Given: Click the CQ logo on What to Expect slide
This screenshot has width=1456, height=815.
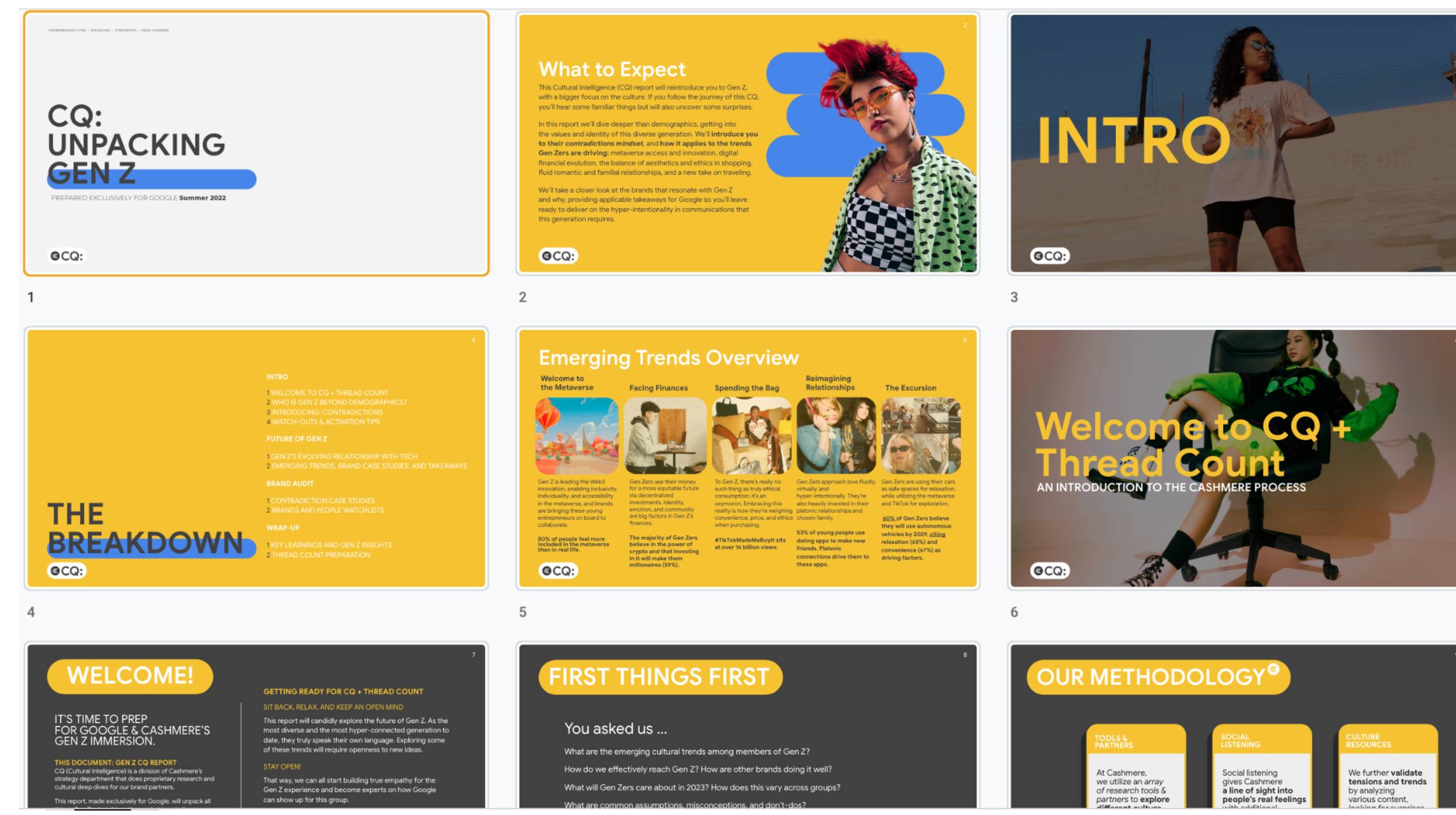Looking at the screenshot, I should tap(558, 256).
